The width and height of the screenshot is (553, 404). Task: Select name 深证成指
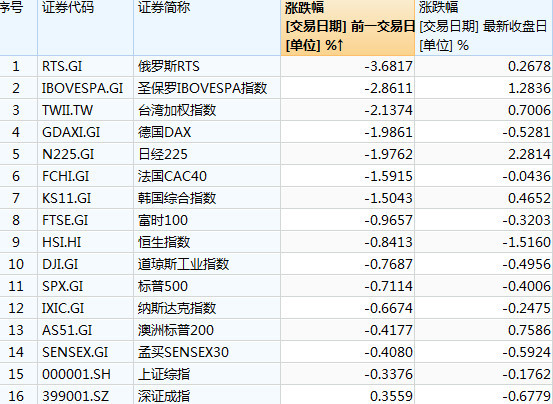pyautogui.click(x=164, y=396)
